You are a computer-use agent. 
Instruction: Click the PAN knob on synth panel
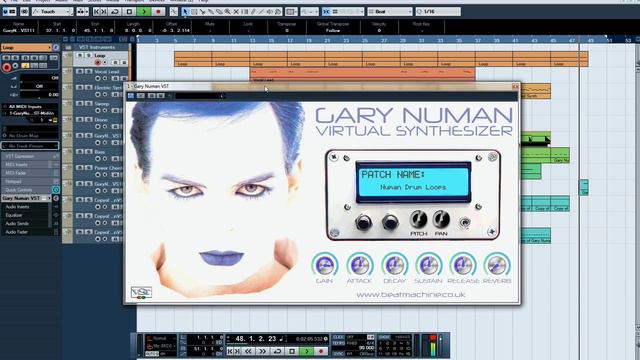(441, 220)
